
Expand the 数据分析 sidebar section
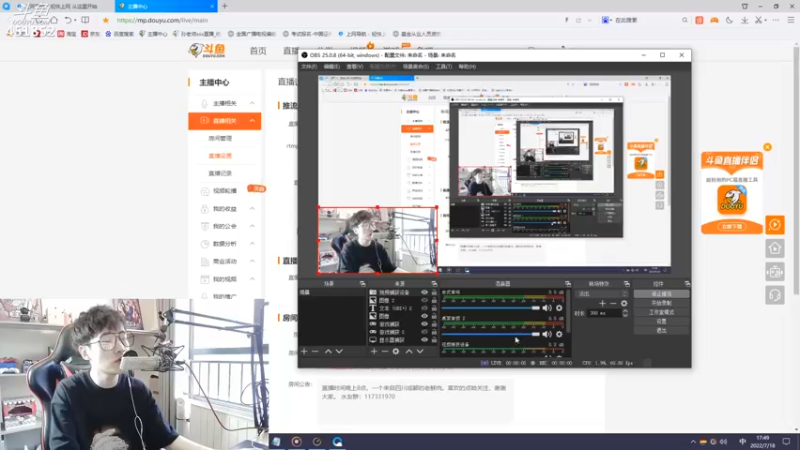click(x=252, y=244)
